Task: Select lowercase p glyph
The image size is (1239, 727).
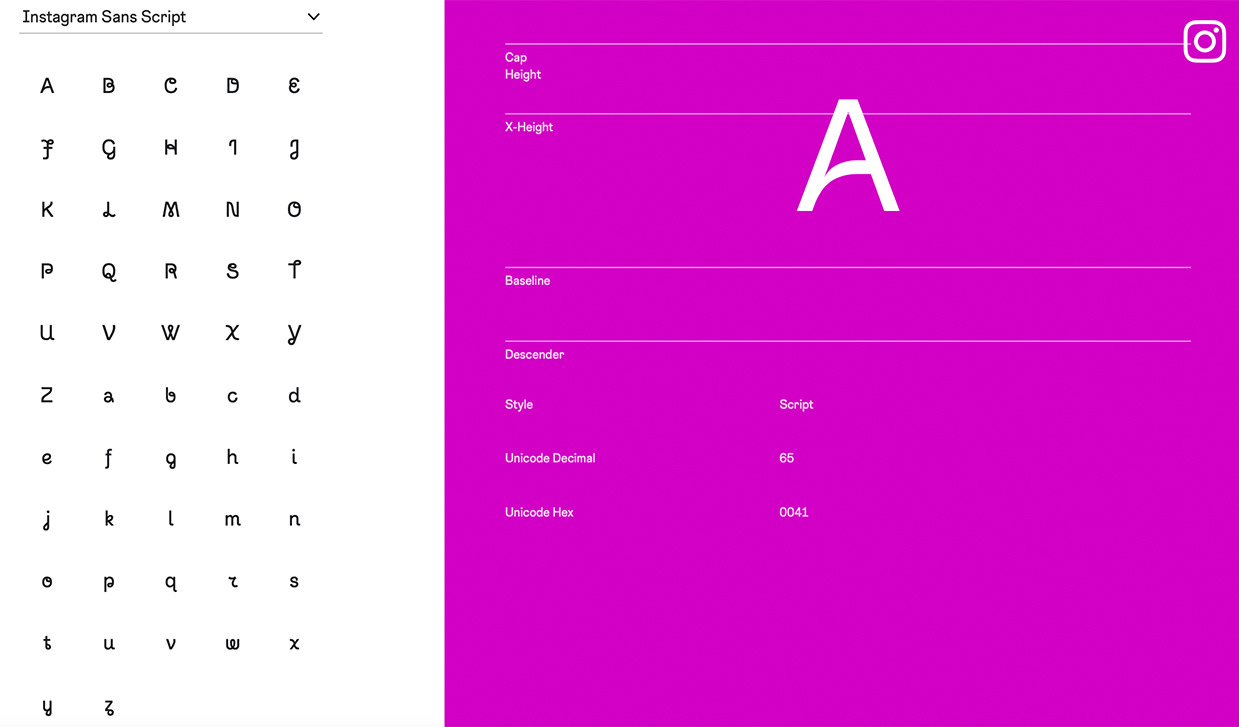Action: point(109,584)
